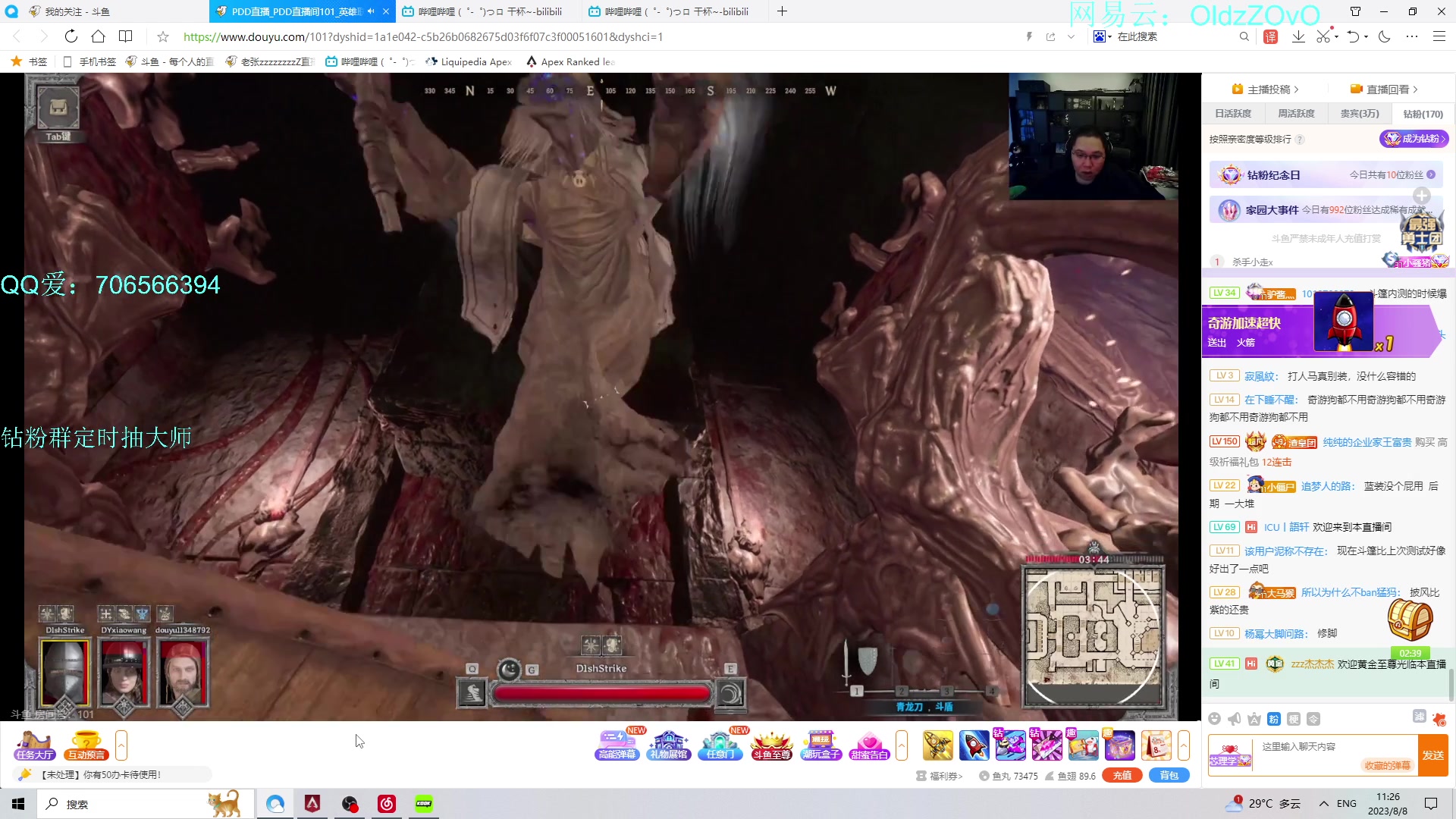Click the undo closed tab arrow icon

pos(1353,36)
